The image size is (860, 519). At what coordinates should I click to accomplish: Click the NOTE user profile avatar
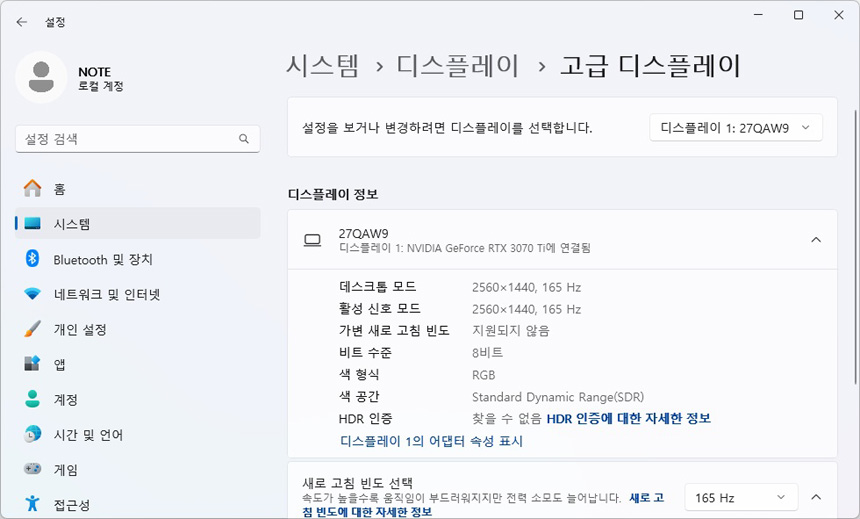pyautogui.click(x=41, y=77)
